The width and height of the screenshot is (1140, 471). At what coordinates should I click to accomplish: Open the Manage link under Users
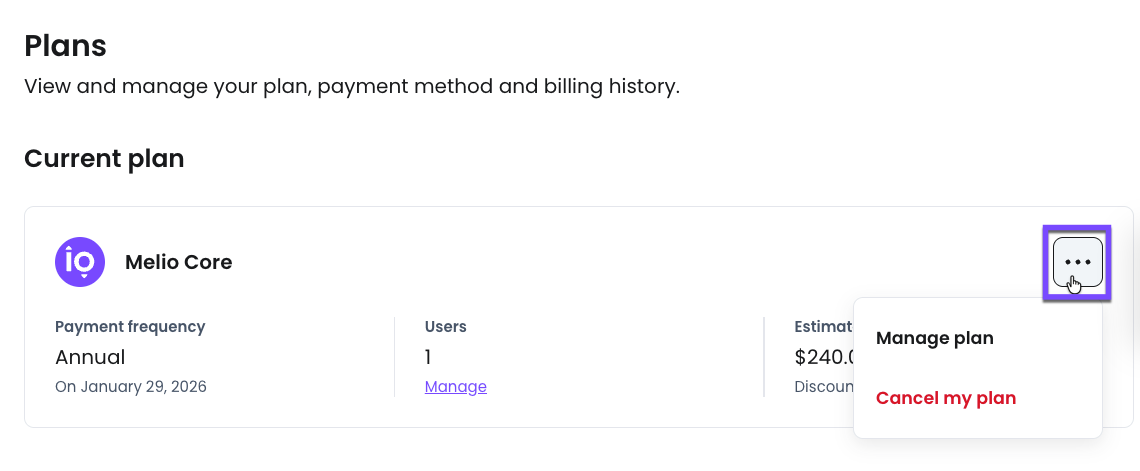click(x=456, y=386)
